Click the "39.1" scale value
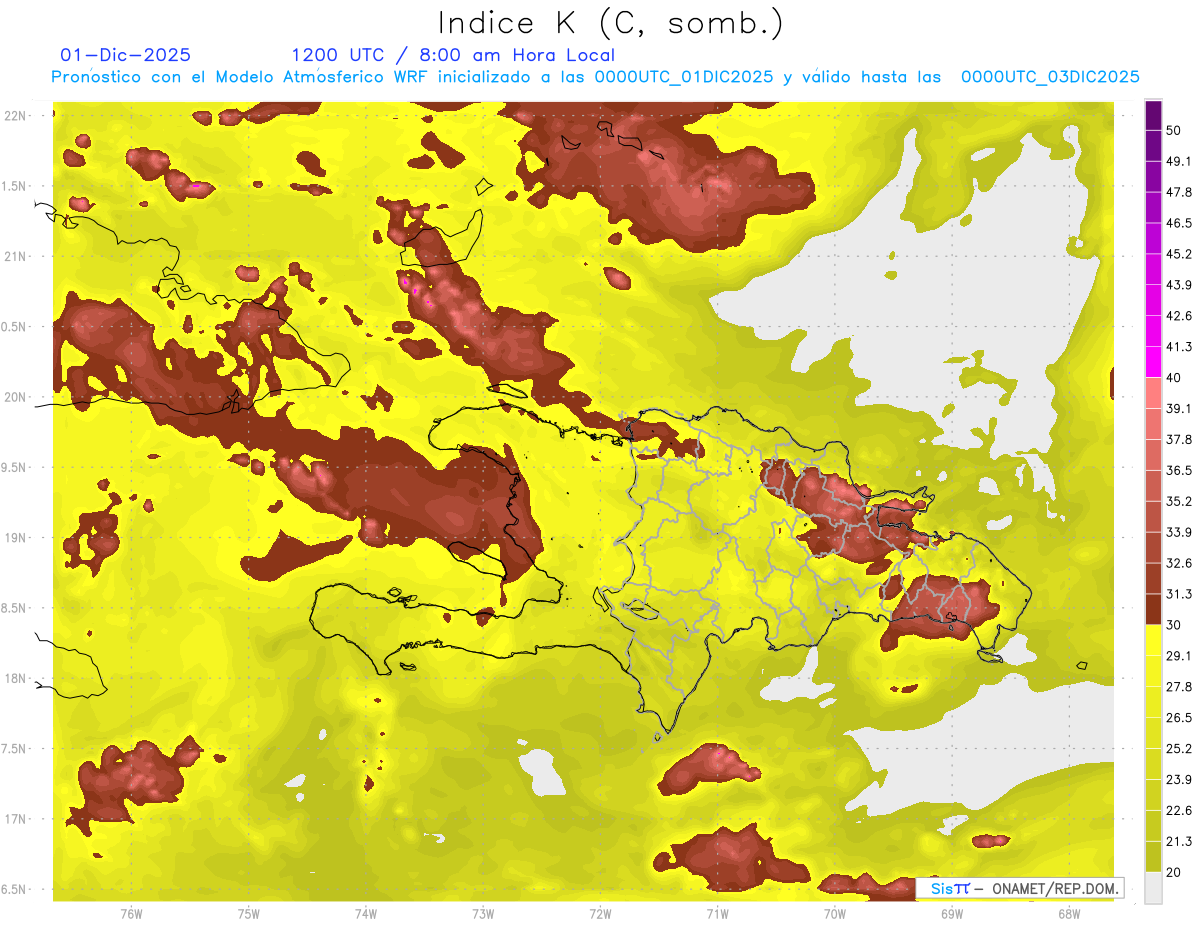Image resolution: width=1200 pixels, height=927 pixels. click(x=1178, y=409)
